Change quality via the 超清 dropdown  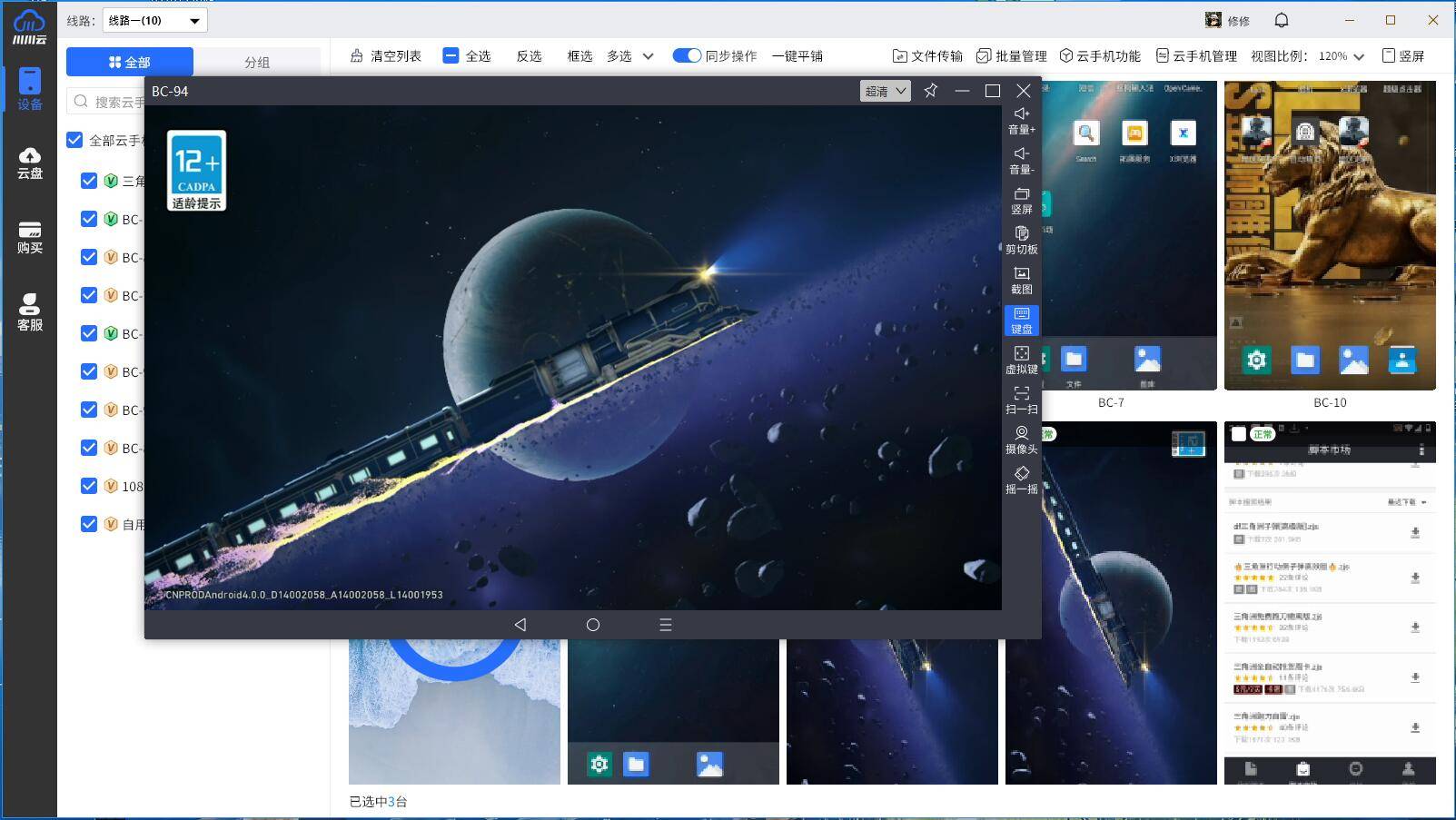click(x=886, y=91)
